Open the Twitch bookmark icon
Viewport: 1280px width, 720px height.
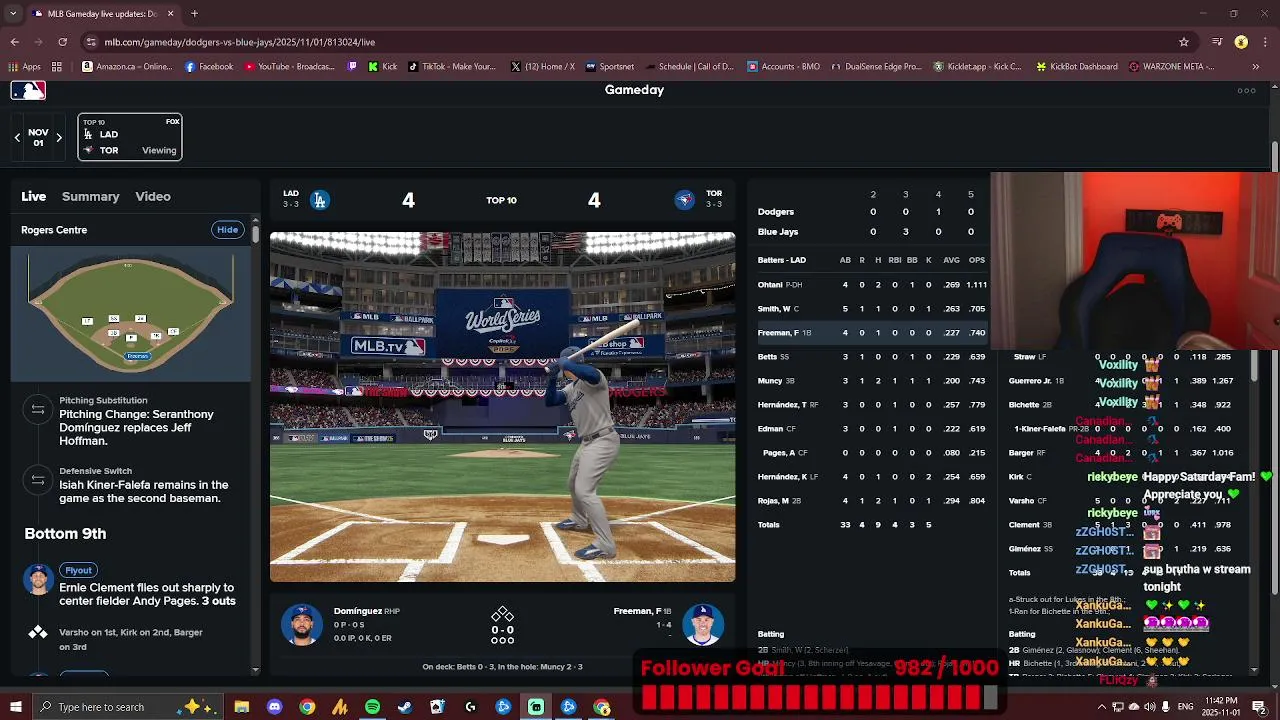click(353, 67)
